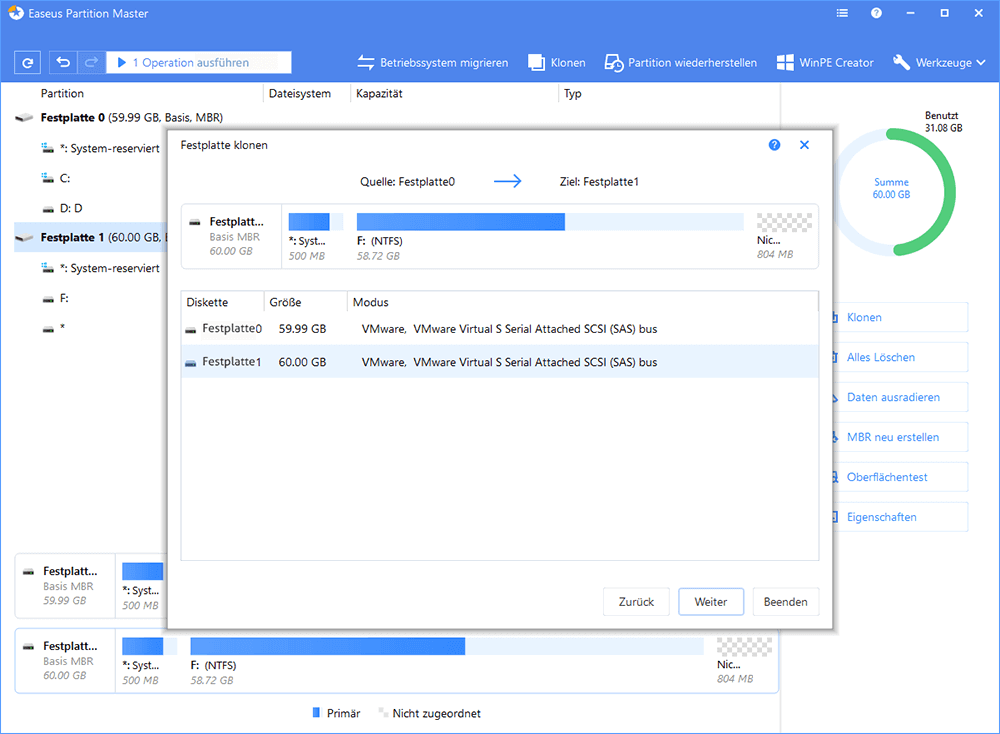
Task: Click Alles Löschen in side panel
Action: [899, 357]
